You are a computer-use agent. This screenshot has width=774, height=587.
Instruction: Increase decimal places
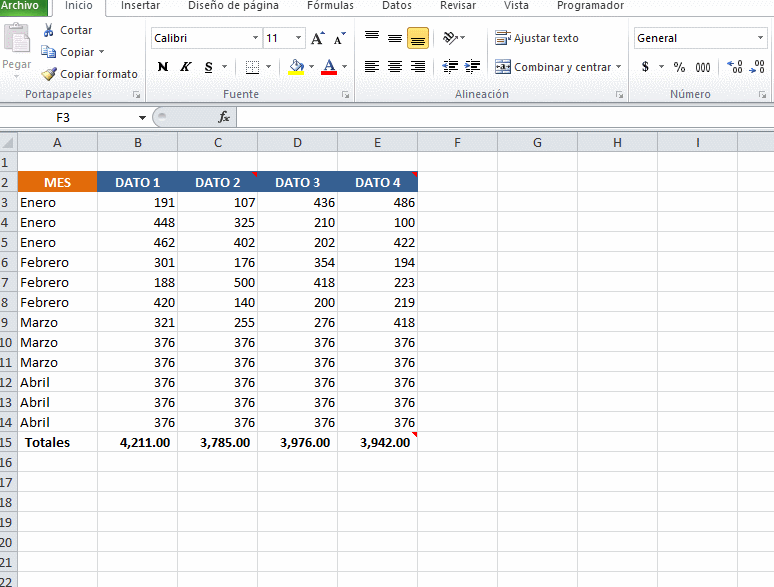coord(735,67)
